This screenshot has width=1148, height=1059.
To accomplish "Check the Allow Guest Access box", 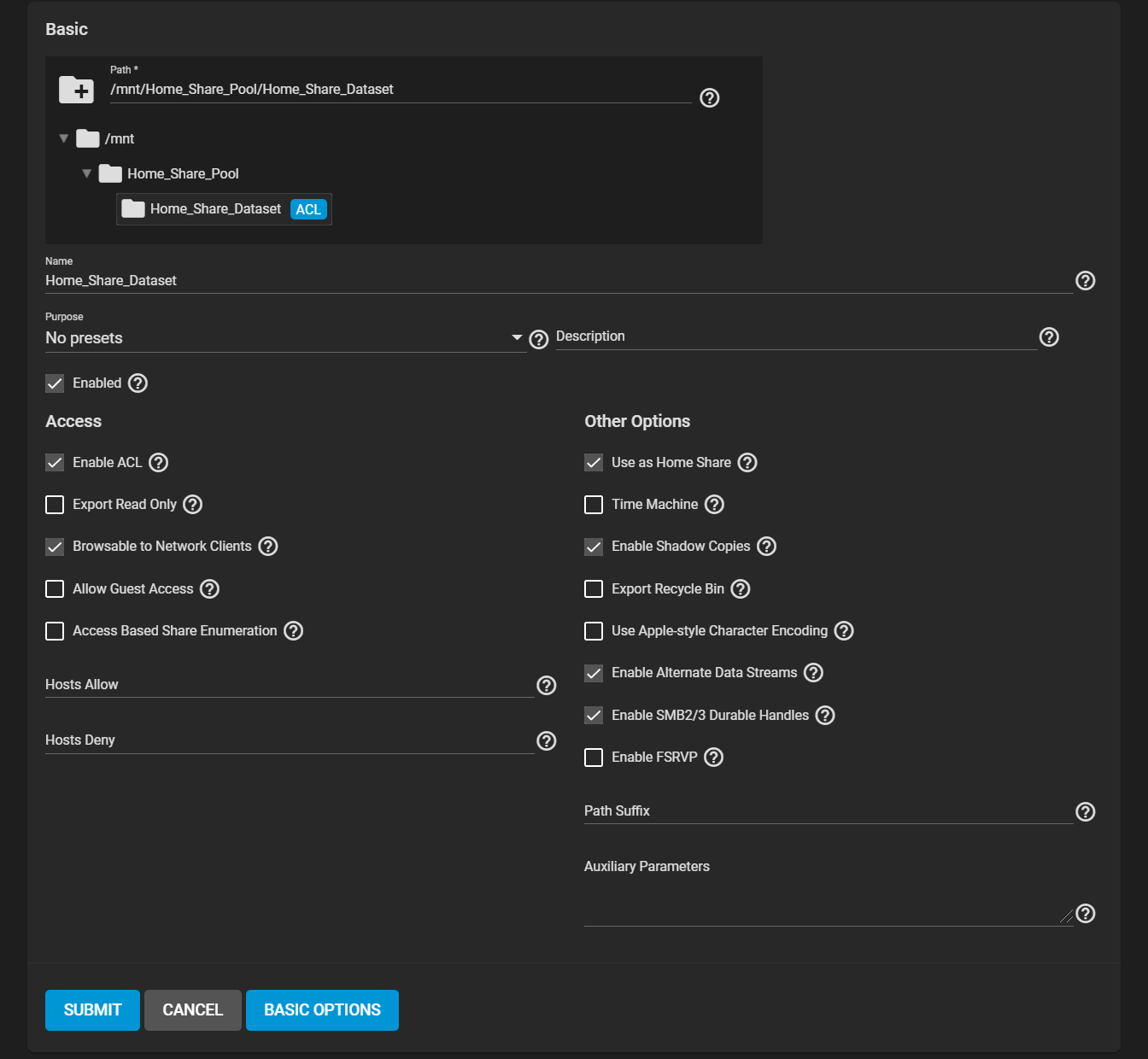I will pos(55,589).
